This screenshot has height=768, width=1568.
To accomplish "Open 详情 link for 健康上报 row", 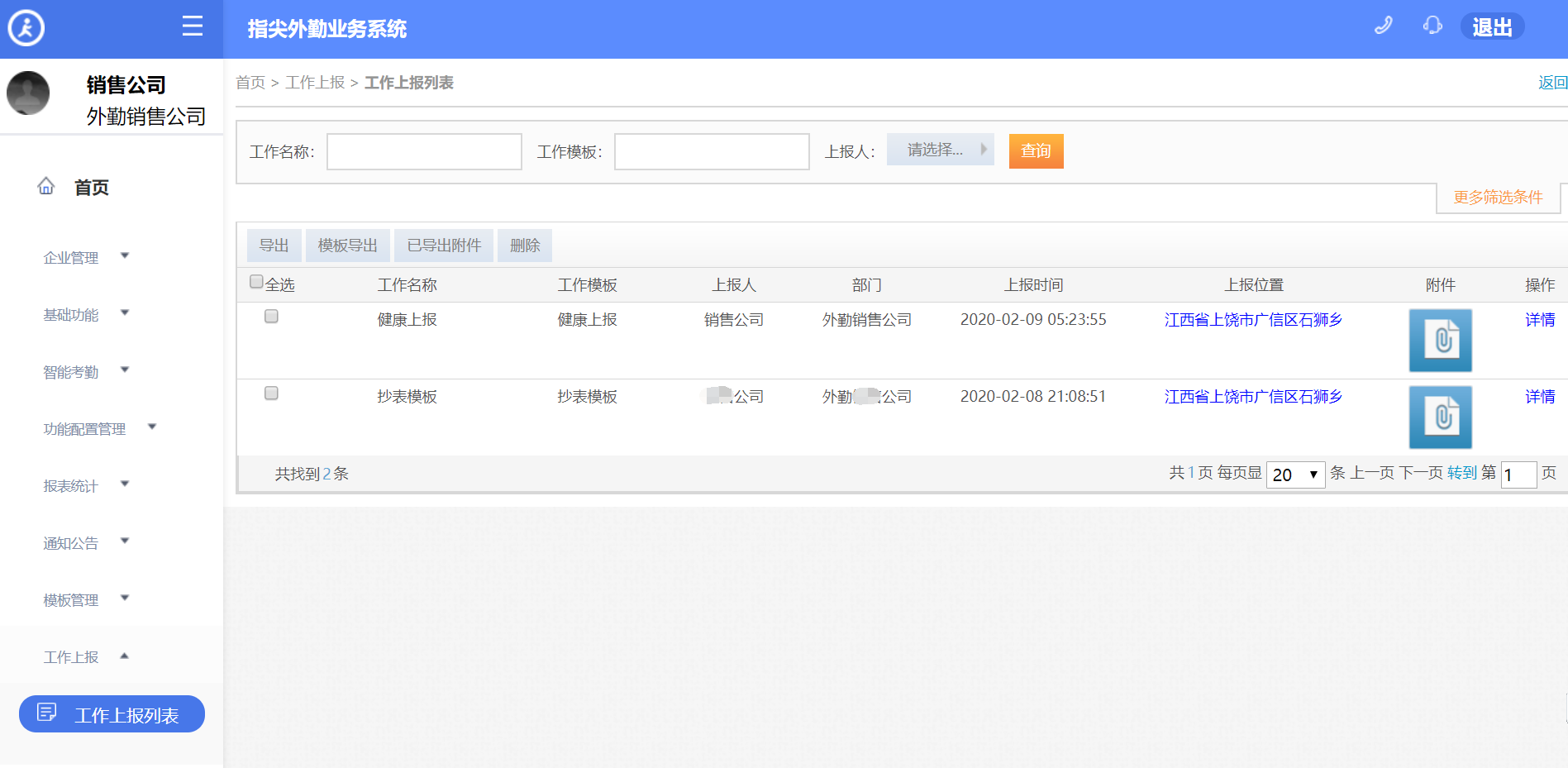I will tap(1539, 320).
